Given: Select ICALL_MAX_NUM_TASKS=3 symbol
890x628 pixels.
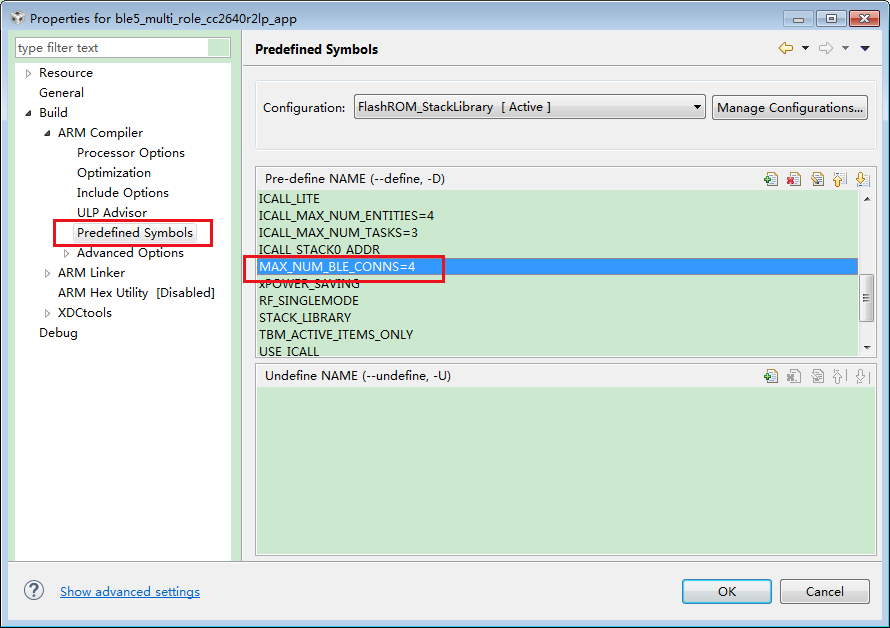Looking at the screenshot, I should pos(557,233).
